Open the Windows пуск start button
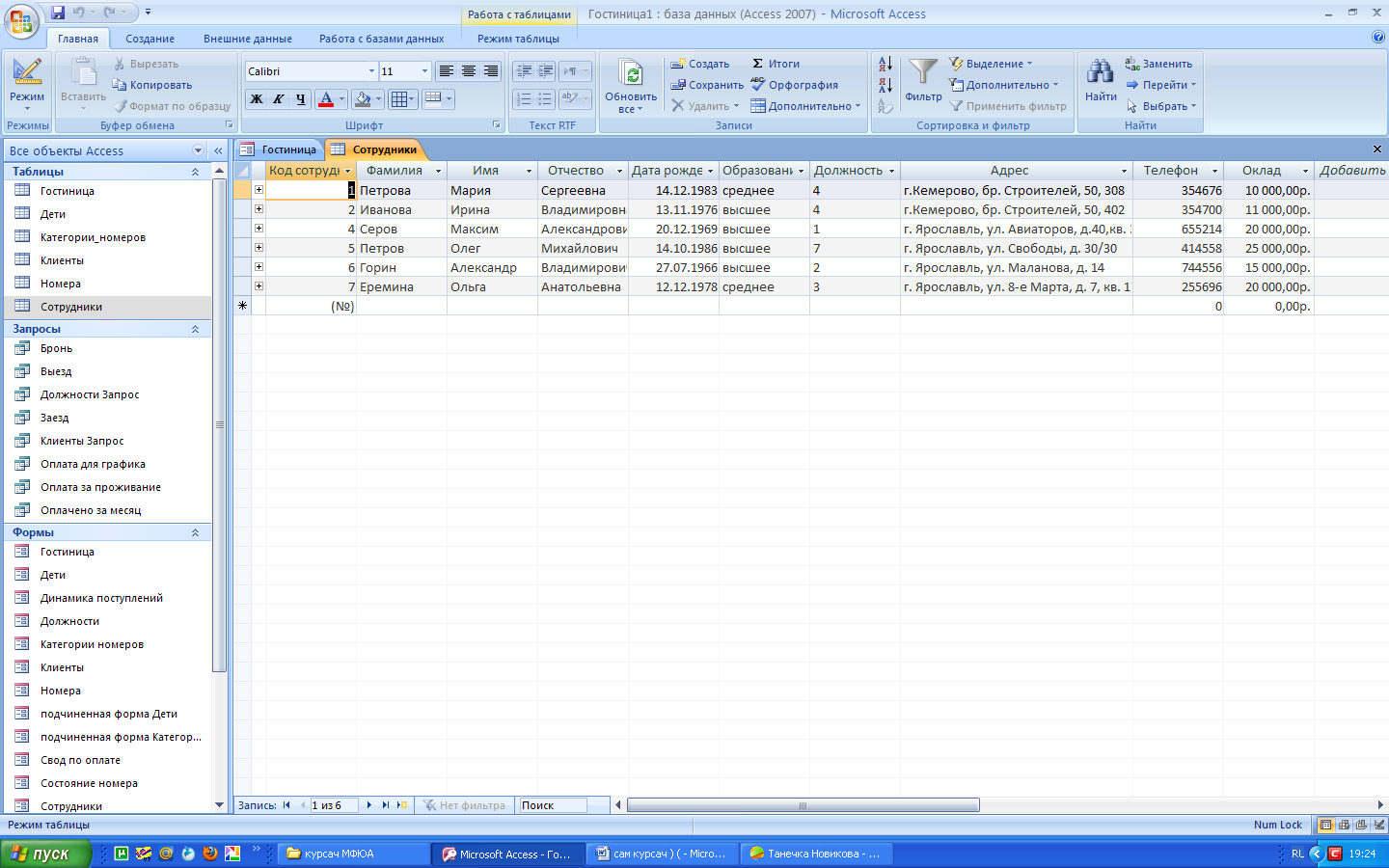The width and height of the screenshot is (1389, 868). 45,854
